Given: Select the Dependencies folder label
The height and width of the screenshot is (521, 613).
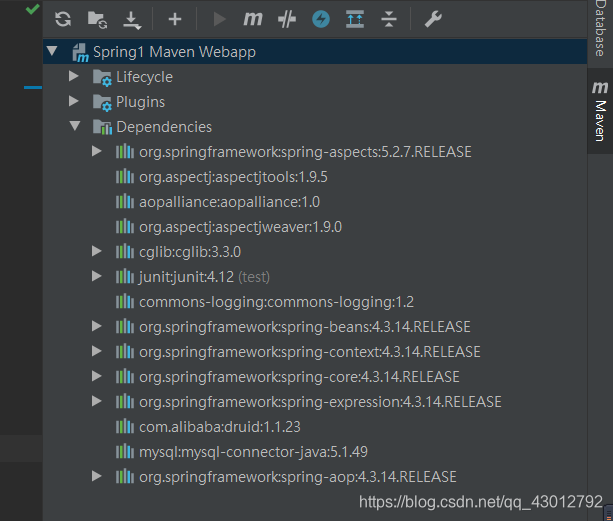Looking at the screenshot, I should coord(164,127).
